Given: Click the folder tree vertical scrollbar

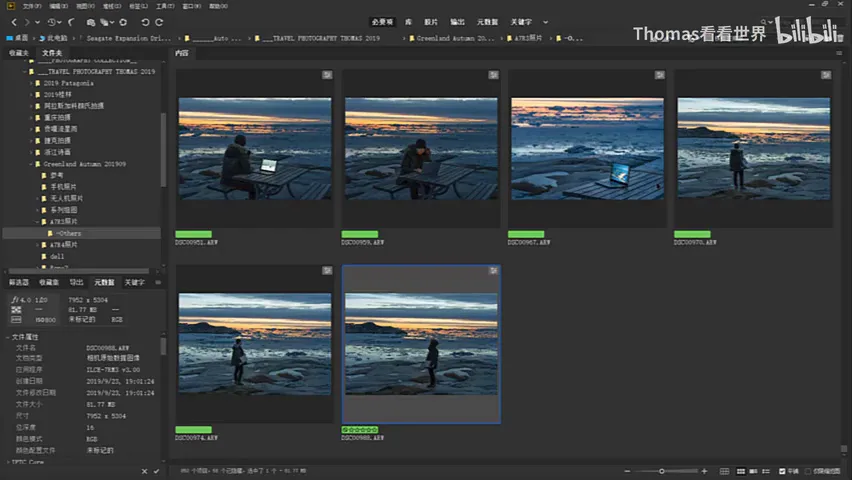Looking at the screenshot, I should click(164, 149).
